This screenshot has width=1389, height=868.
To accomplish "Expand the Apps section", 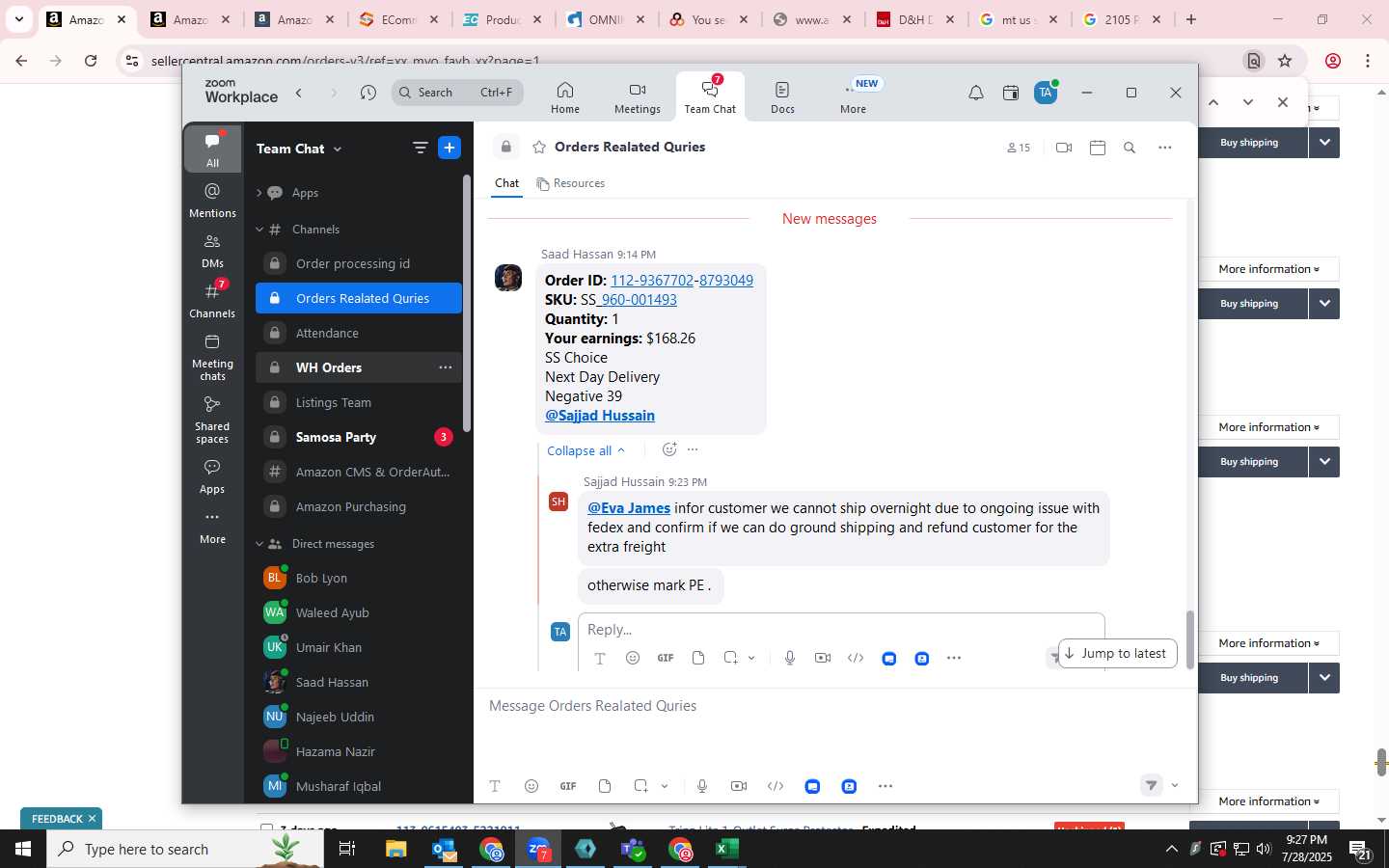I will (x=259, y=193).
